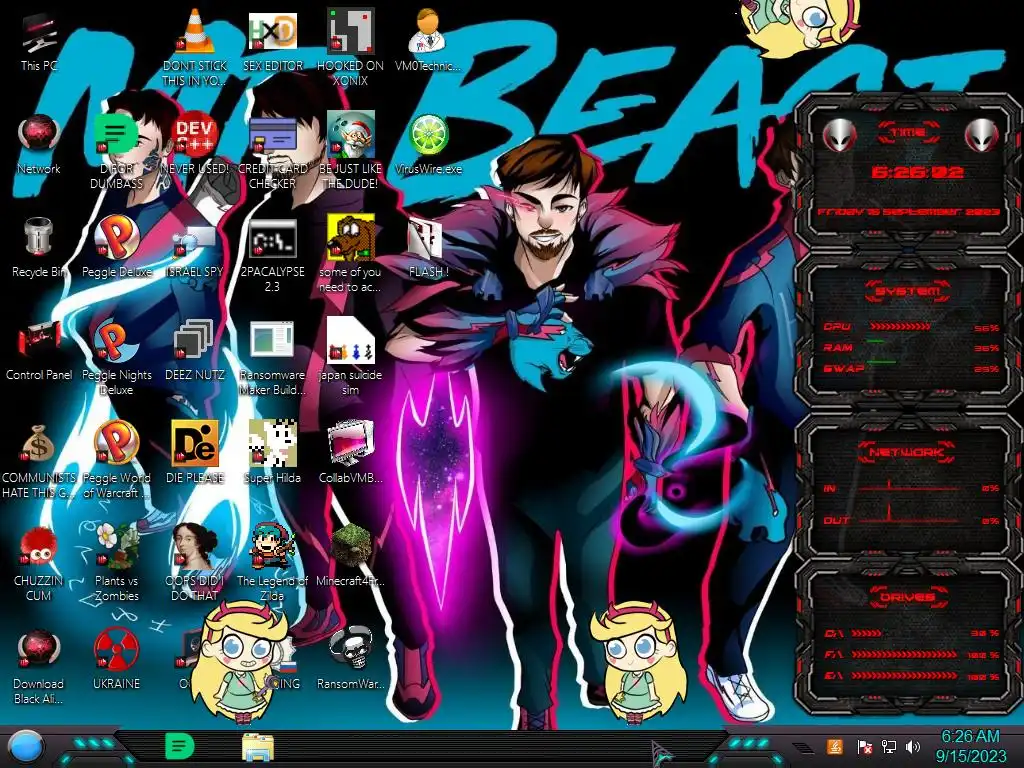Open the CollabVMB... monitor icon

pyautogui.click(x=351, y=444)
